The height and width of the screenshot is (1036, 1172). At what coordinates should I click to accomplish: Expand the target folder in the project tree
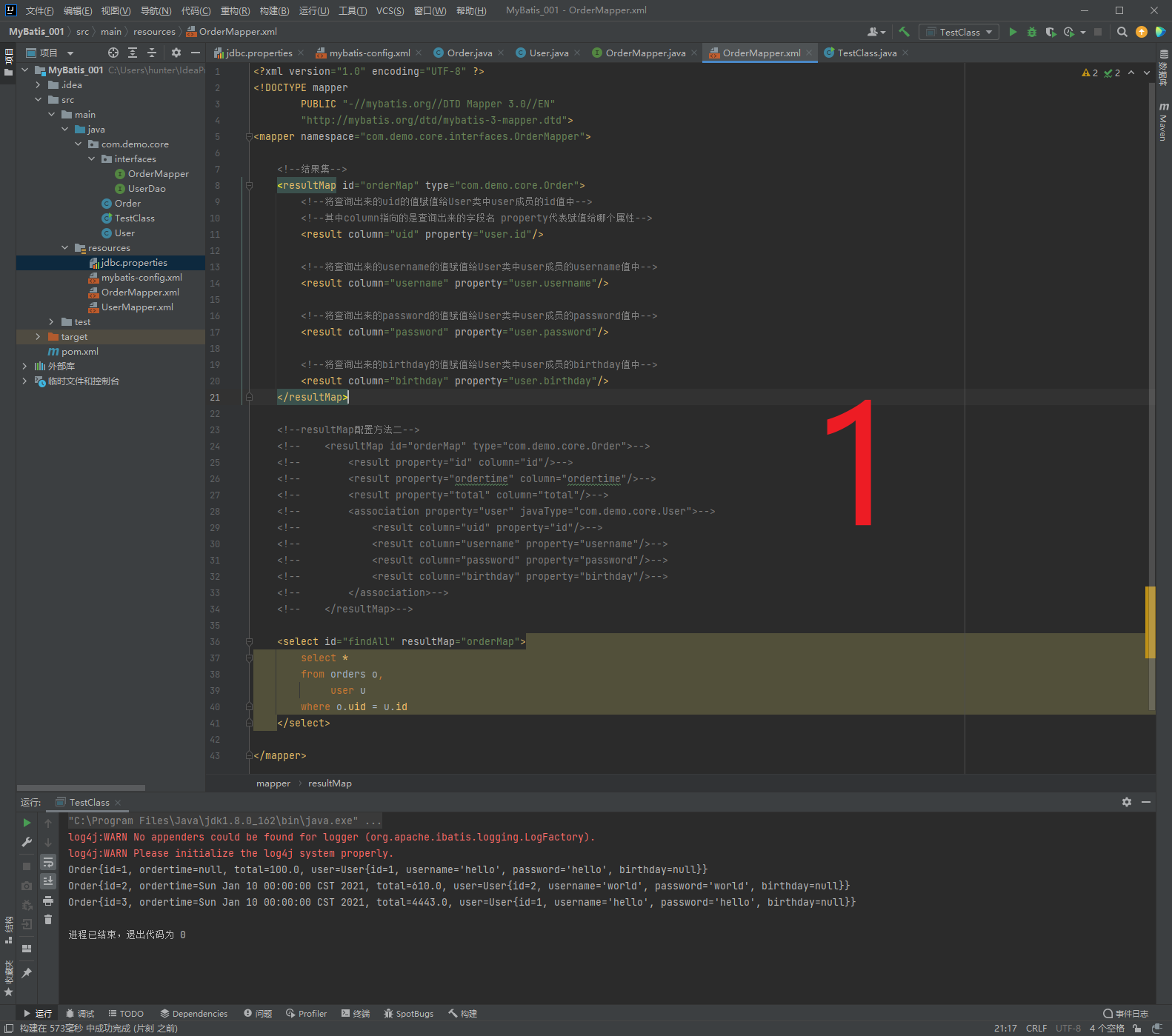38,337
